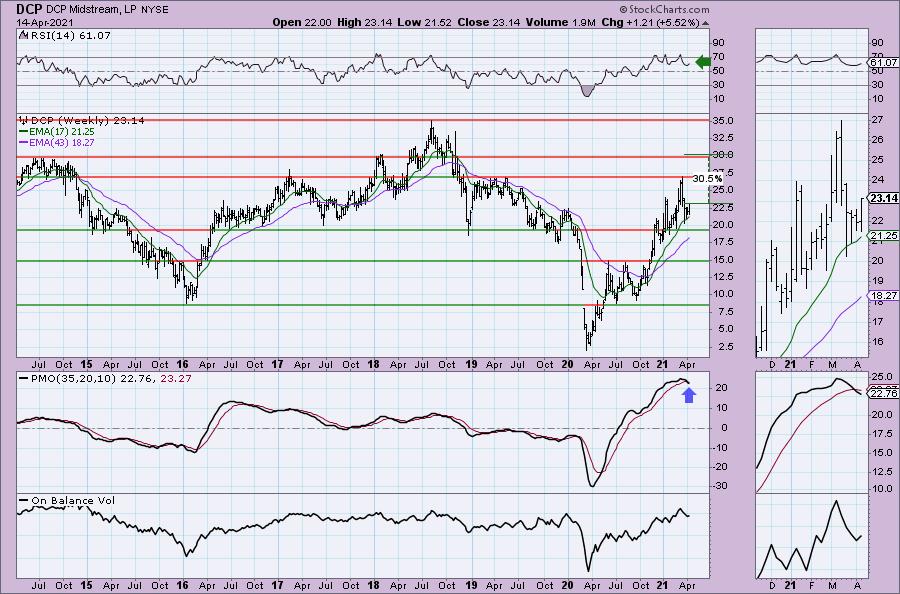Click the 22.76 PMO value tag in side panel
Viewport: 900px width, 594px height.
884,393
